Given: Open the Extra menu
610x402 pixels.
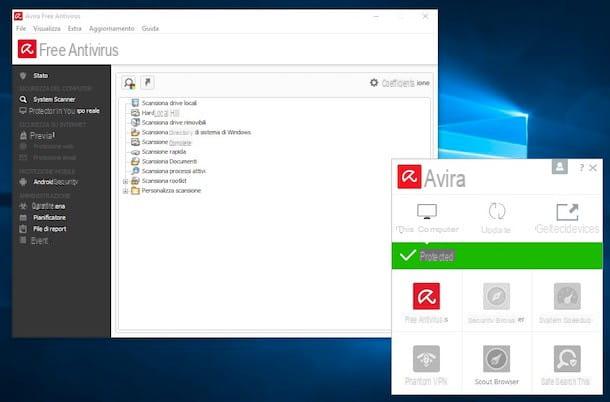Looking at the screenshot, I should click(x=75, y=28).
